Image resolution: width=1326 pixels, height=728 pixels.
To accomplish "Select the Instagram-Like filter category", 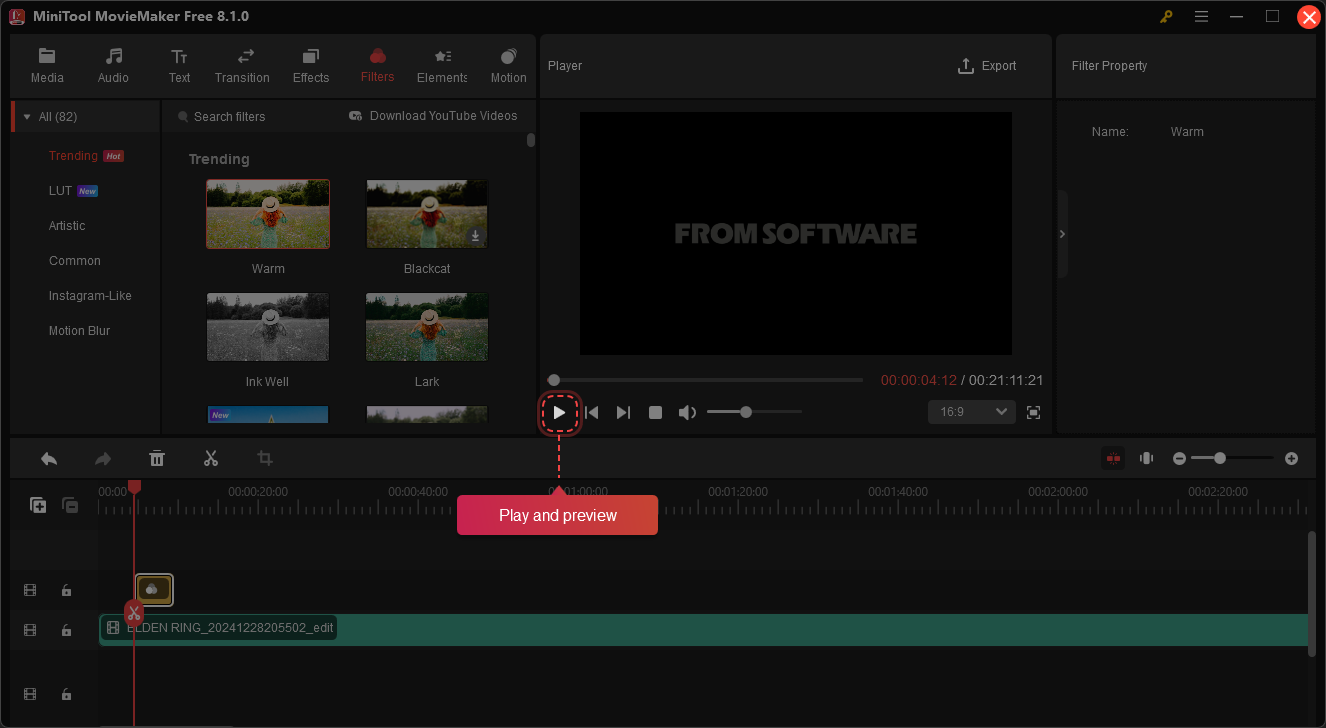I will coord(90,296).
